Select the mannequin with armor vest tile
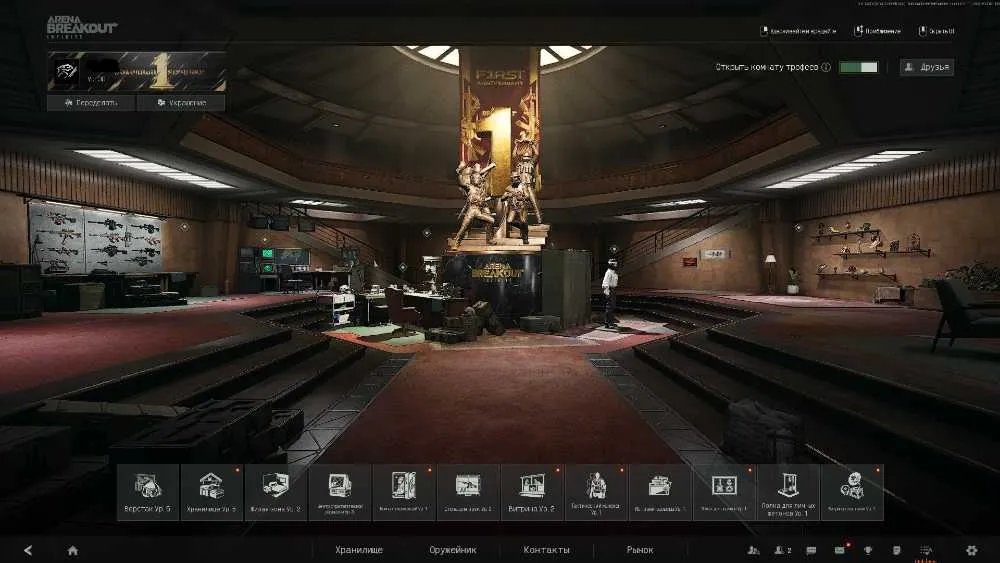 coord(596,492)
